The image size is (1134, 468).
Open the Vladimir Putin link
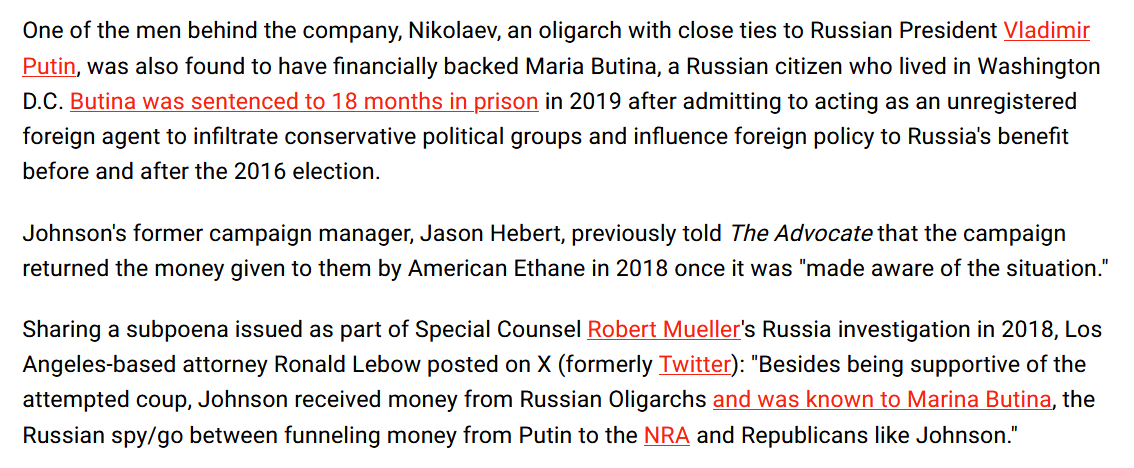[x=1046, y=31]
